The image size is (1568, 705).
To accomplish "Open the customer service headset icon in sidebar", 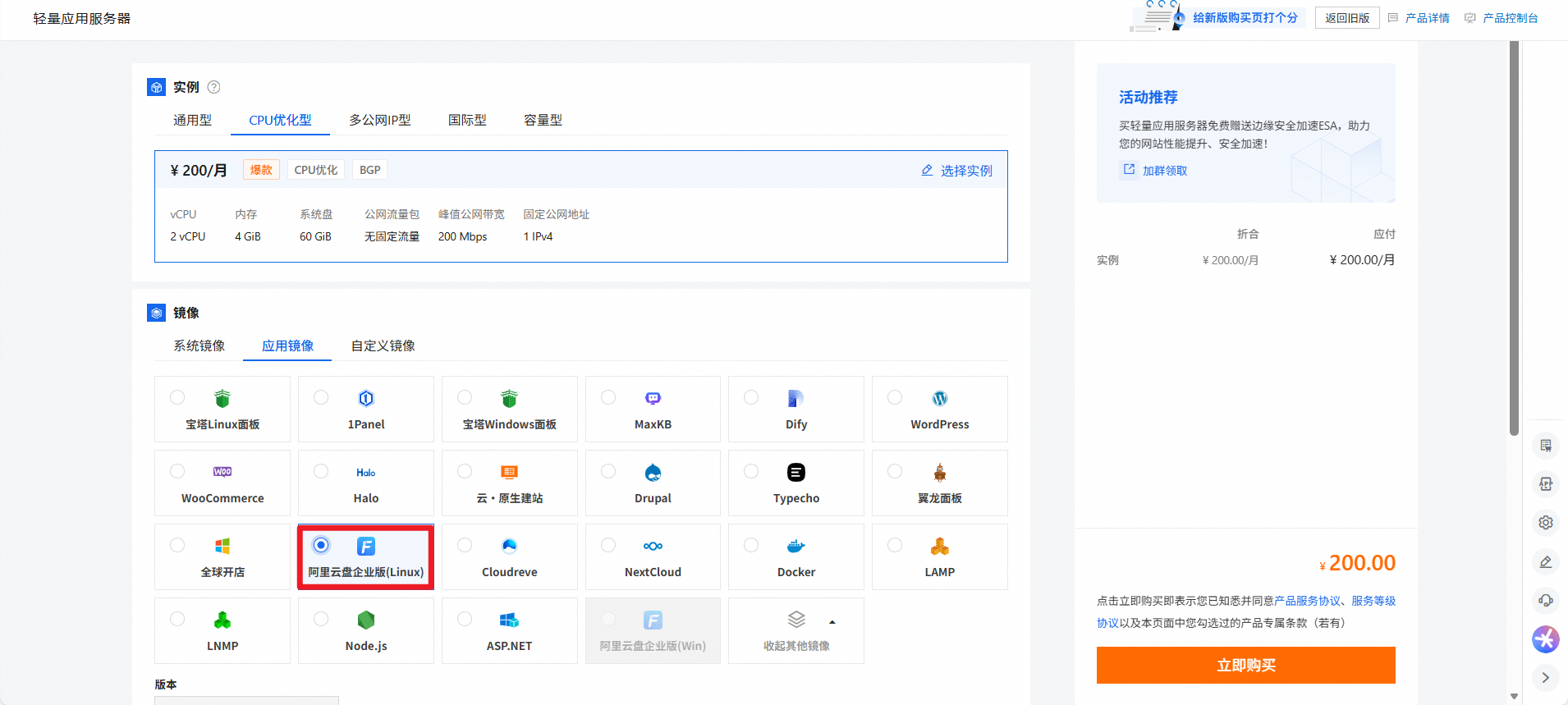I will point(1546,600).
